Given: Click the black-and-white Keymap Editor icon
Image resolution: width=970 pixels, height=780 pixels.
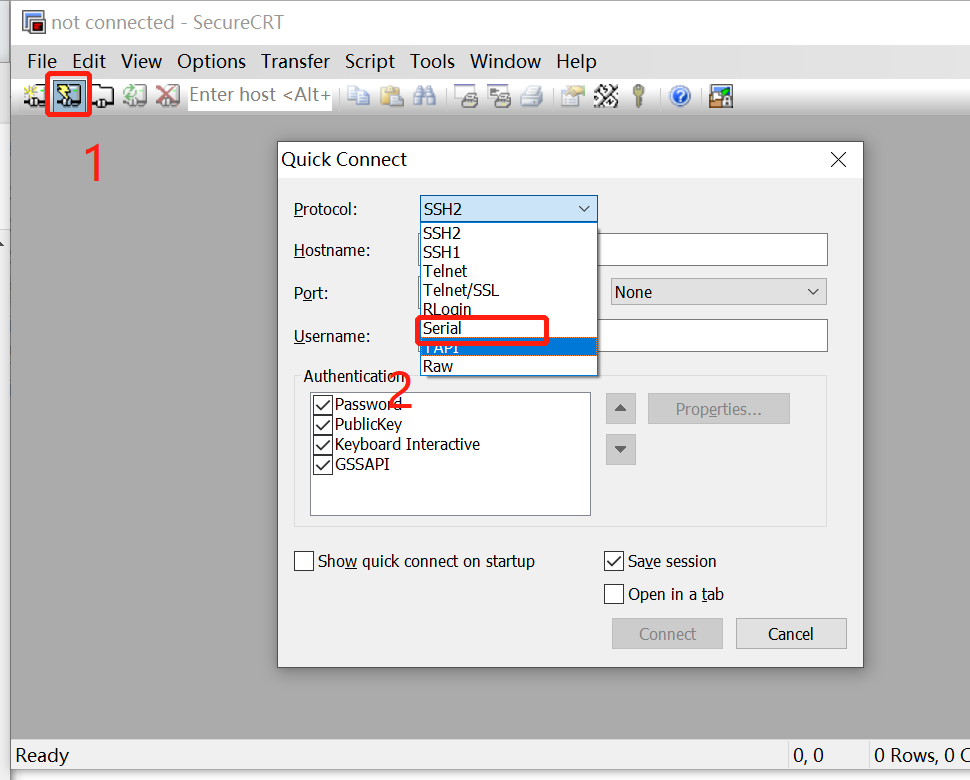Looking at the screenshot, I should (606, 96).
